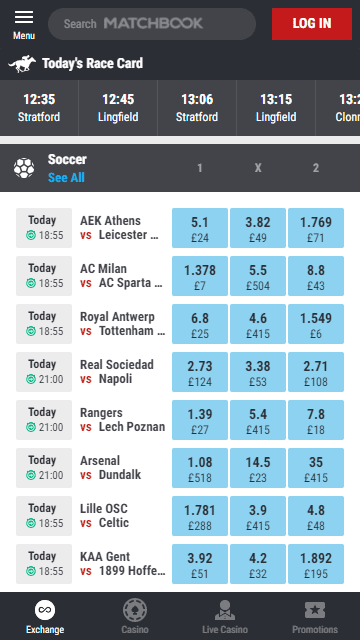Open the See All soccer link
This screenshot has width=360, height=640.
pos(66,178)
